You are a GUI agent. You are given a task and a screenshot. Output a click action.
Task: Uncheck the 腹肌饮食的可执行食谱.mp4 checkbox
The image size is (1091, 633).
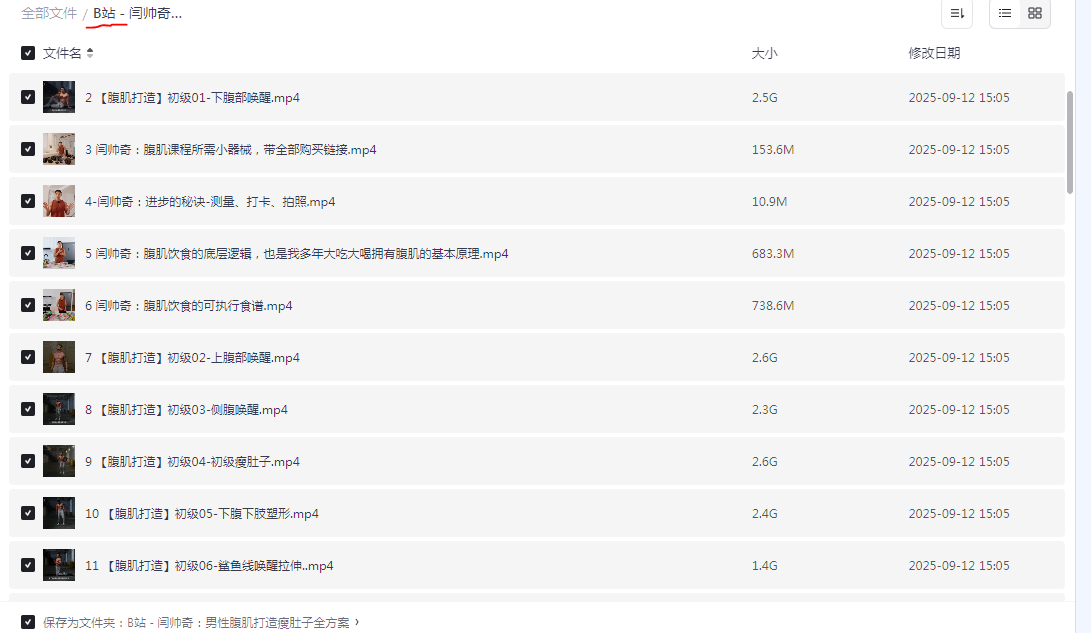point(28,305)
